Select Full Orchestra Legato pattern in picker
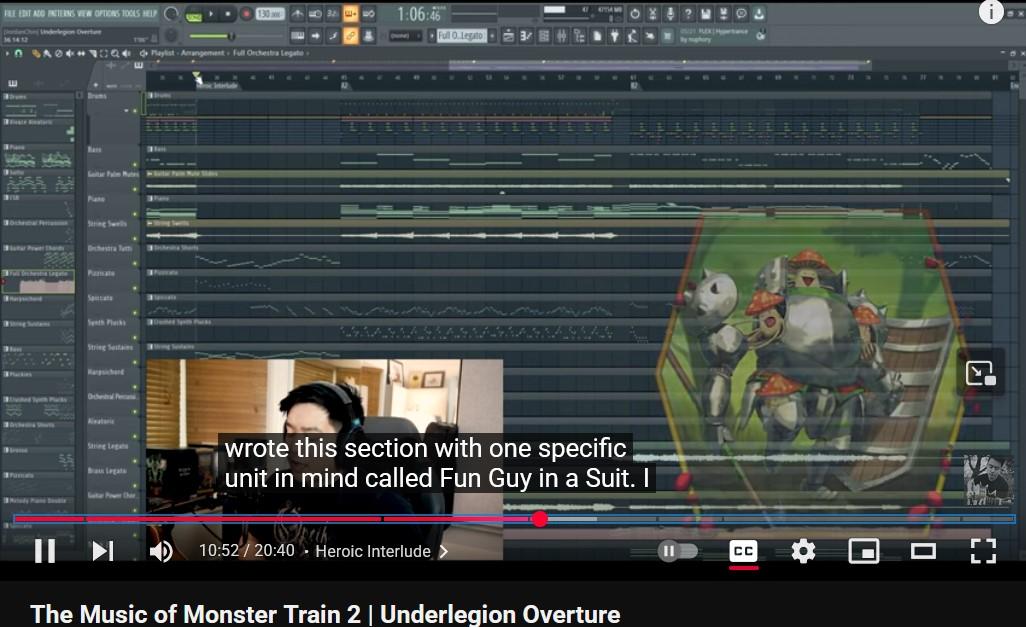 click(39, 280)
